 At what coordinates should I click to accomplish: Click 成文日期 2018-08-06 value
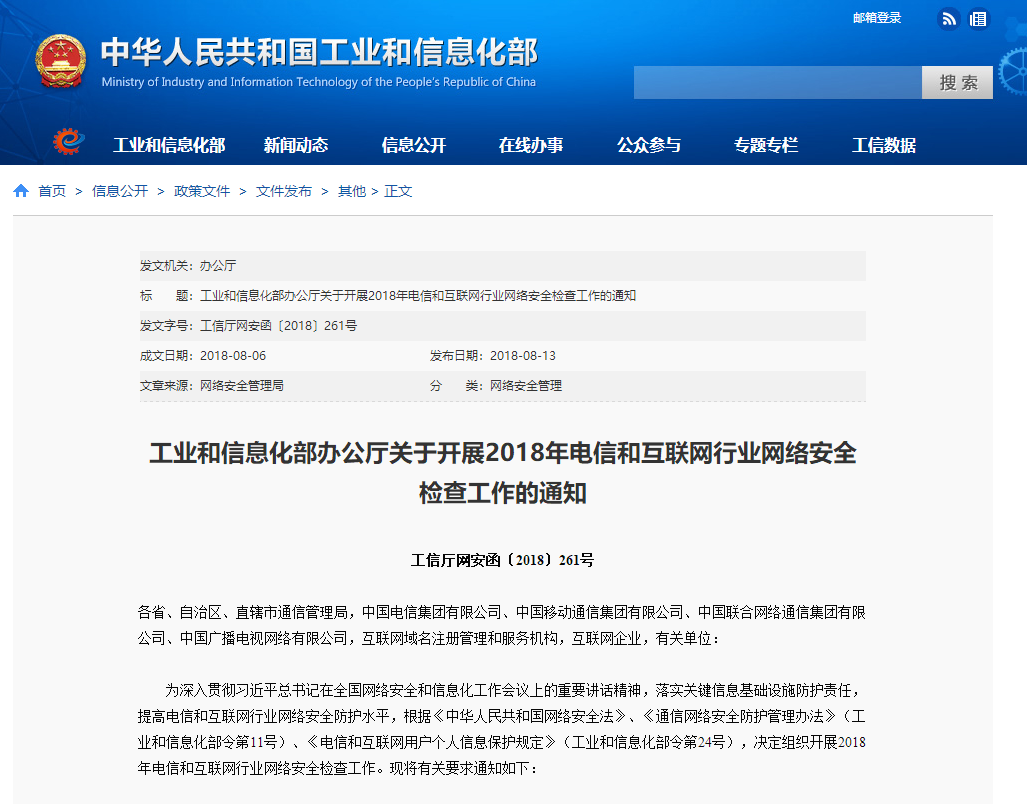[233, 356]
